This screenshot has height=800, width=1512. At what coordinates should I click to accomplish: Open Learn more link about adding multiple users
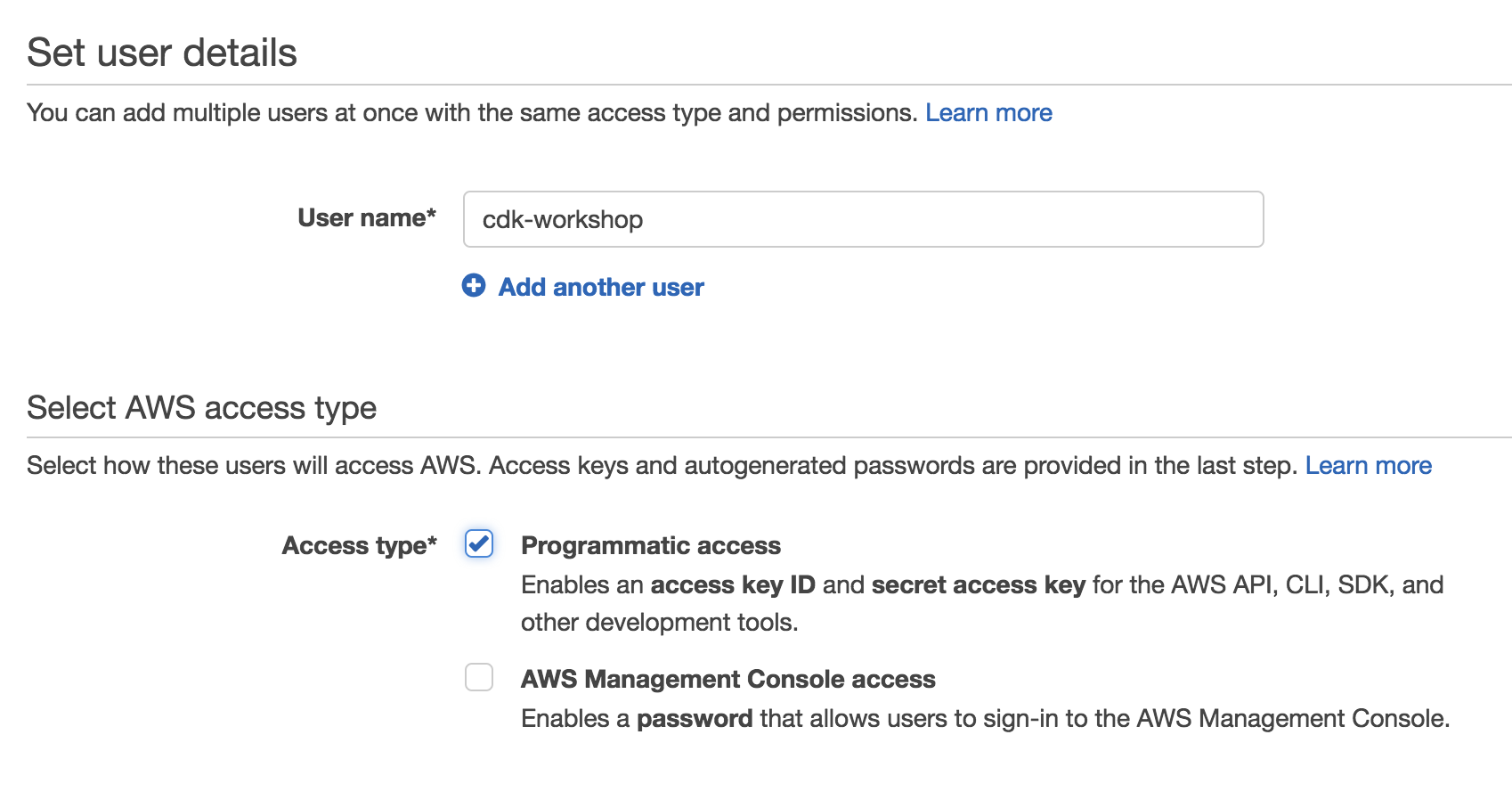(x=988, y=112)
